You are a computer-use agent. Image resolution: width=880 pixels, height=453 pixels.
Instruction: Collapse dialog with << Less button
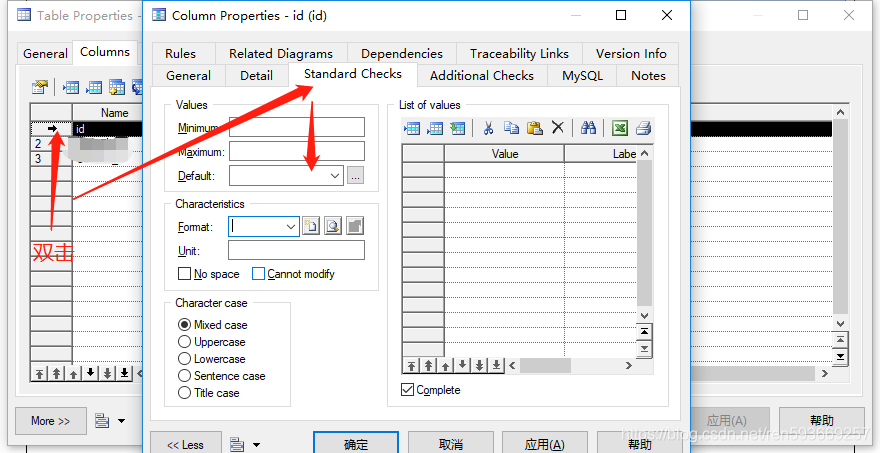coord(185,443)
